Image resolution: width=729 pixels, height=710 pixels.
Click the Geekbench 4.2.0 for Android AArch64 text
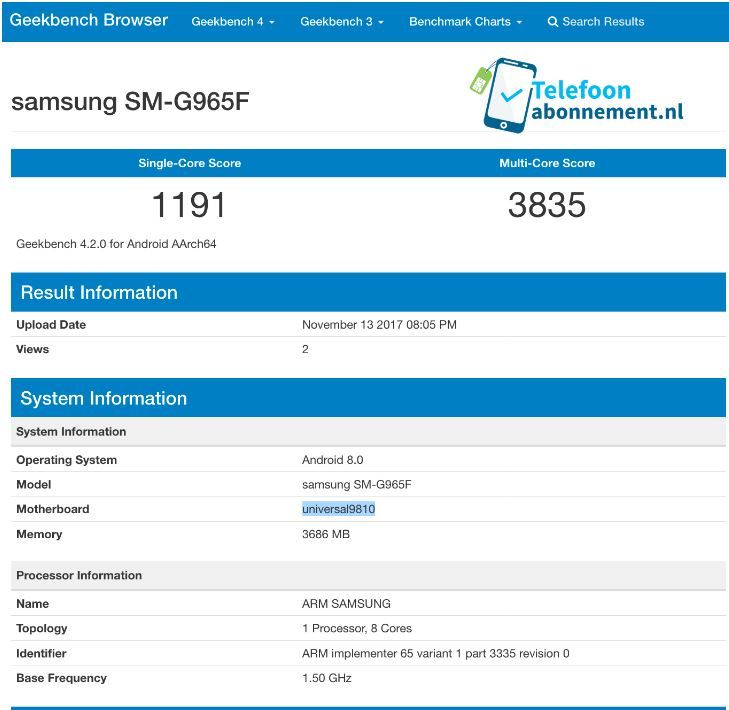[116, 244]
